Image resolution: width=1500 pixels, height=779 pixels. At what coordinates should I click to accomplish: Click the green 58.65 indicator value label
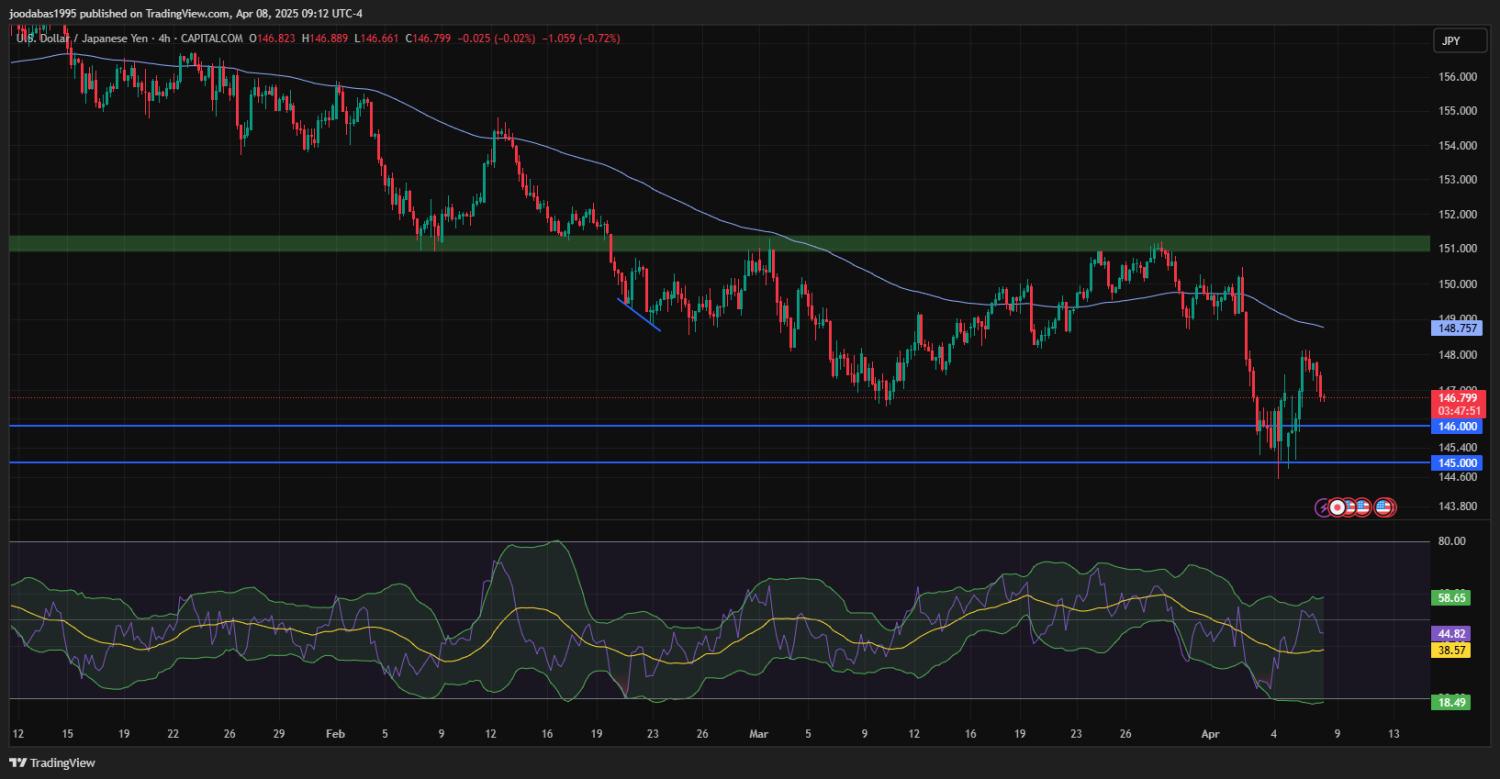(x=1451, y=597)
